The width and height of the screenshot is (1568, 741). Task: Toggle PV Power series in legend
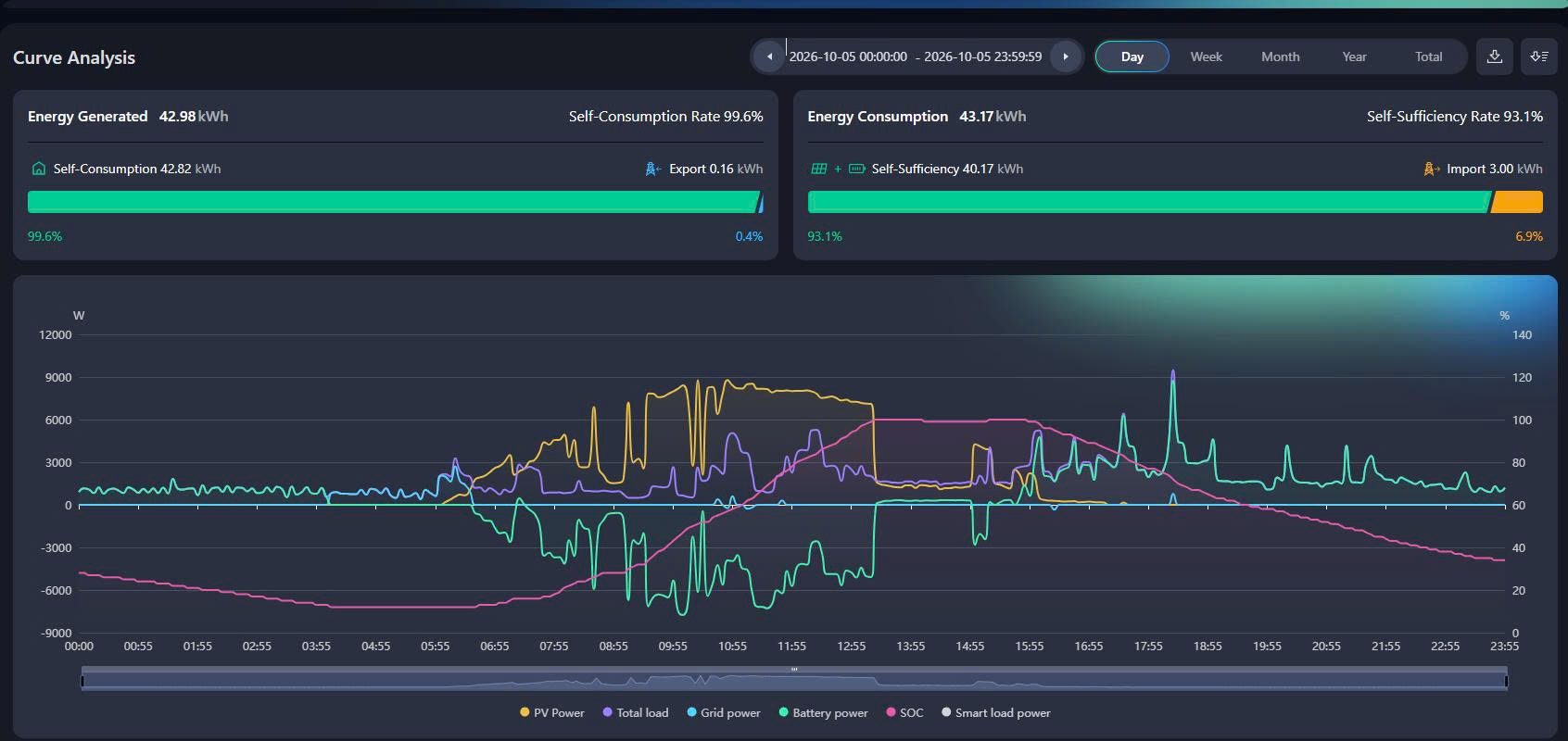[x=552, y=712]
